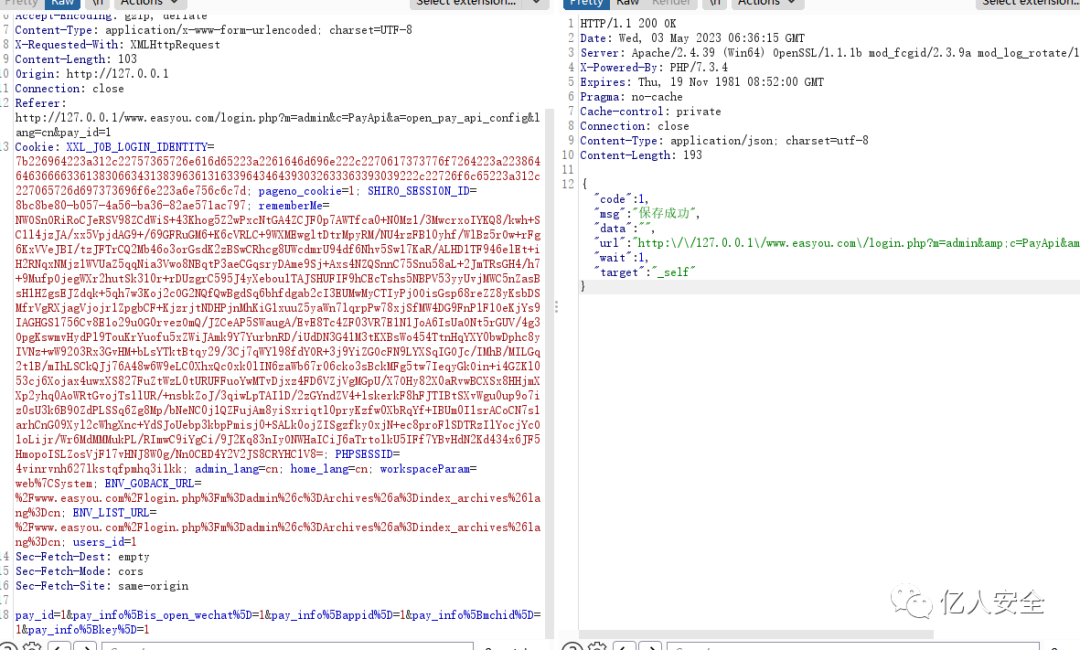Click Sec-Fetch-Dest: empty header

82,557
